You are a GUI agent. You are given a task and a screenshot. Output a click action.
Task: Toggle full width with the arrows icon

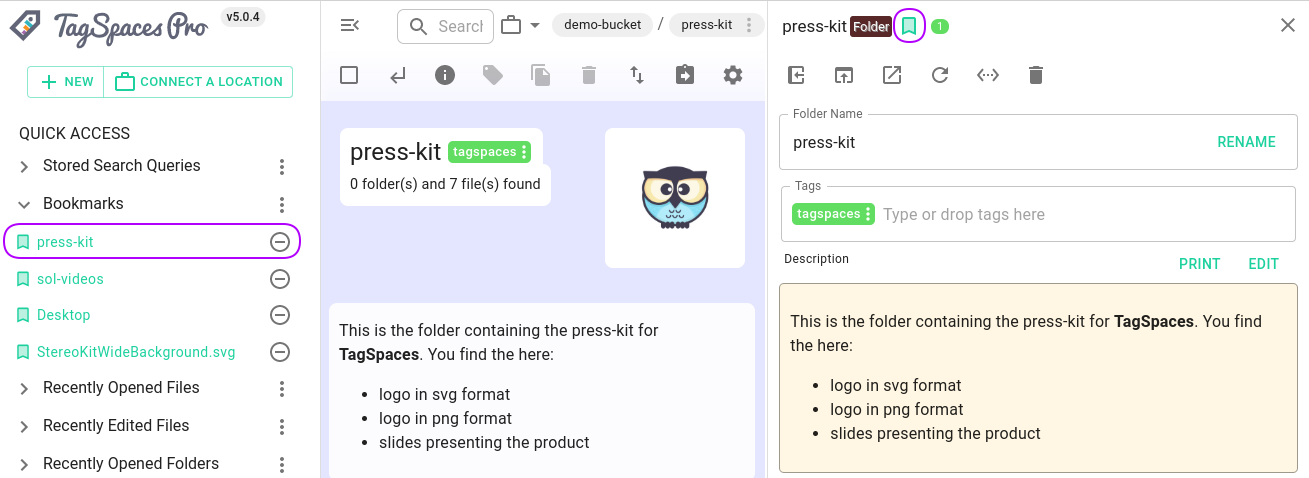pos(988,75)
